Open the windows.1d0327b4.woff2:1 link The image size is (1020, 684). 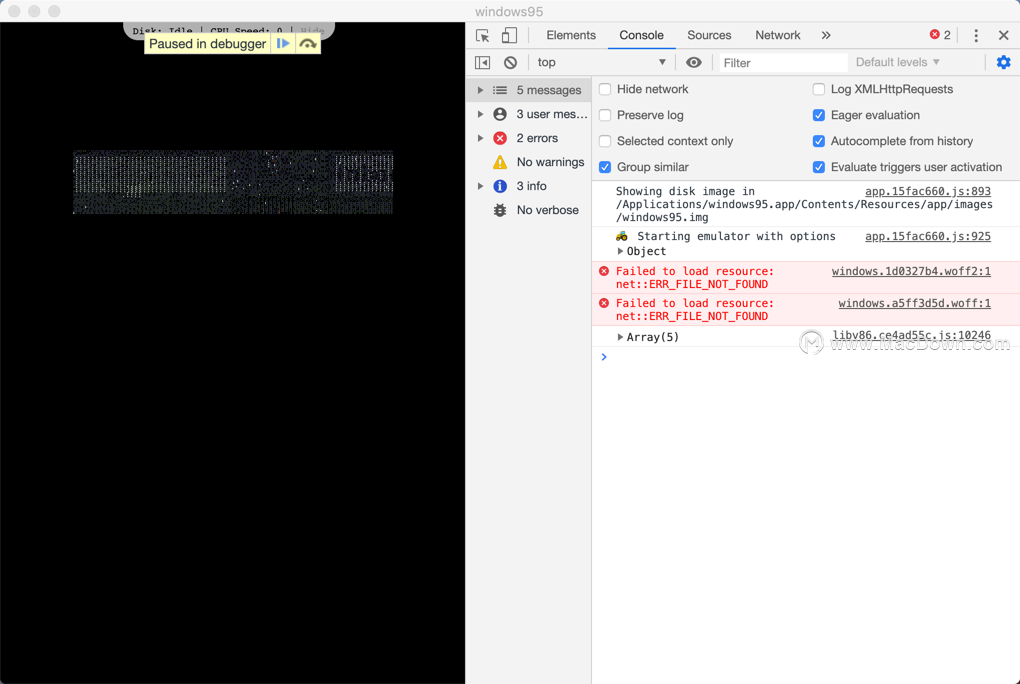click(911, 271)
